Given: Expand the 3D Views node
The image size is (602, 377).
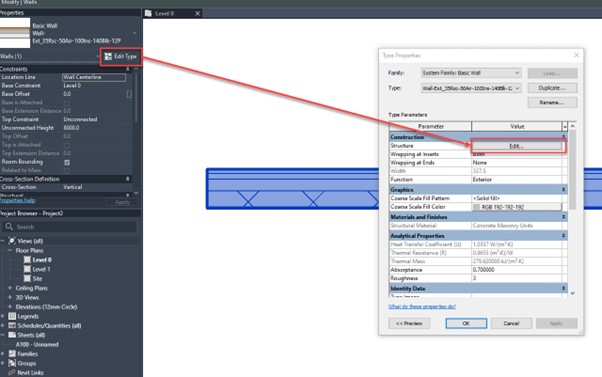Looking at the screenshot, I should coord(10,297).
